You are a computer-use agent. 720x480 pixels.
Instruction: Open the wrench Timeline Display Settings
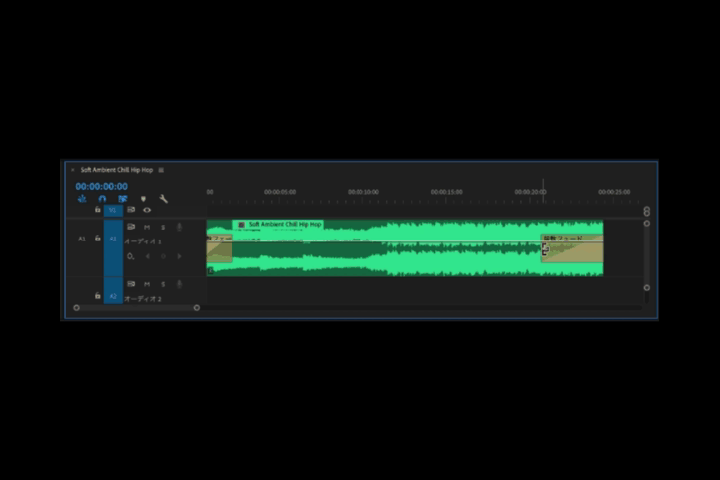163,199
